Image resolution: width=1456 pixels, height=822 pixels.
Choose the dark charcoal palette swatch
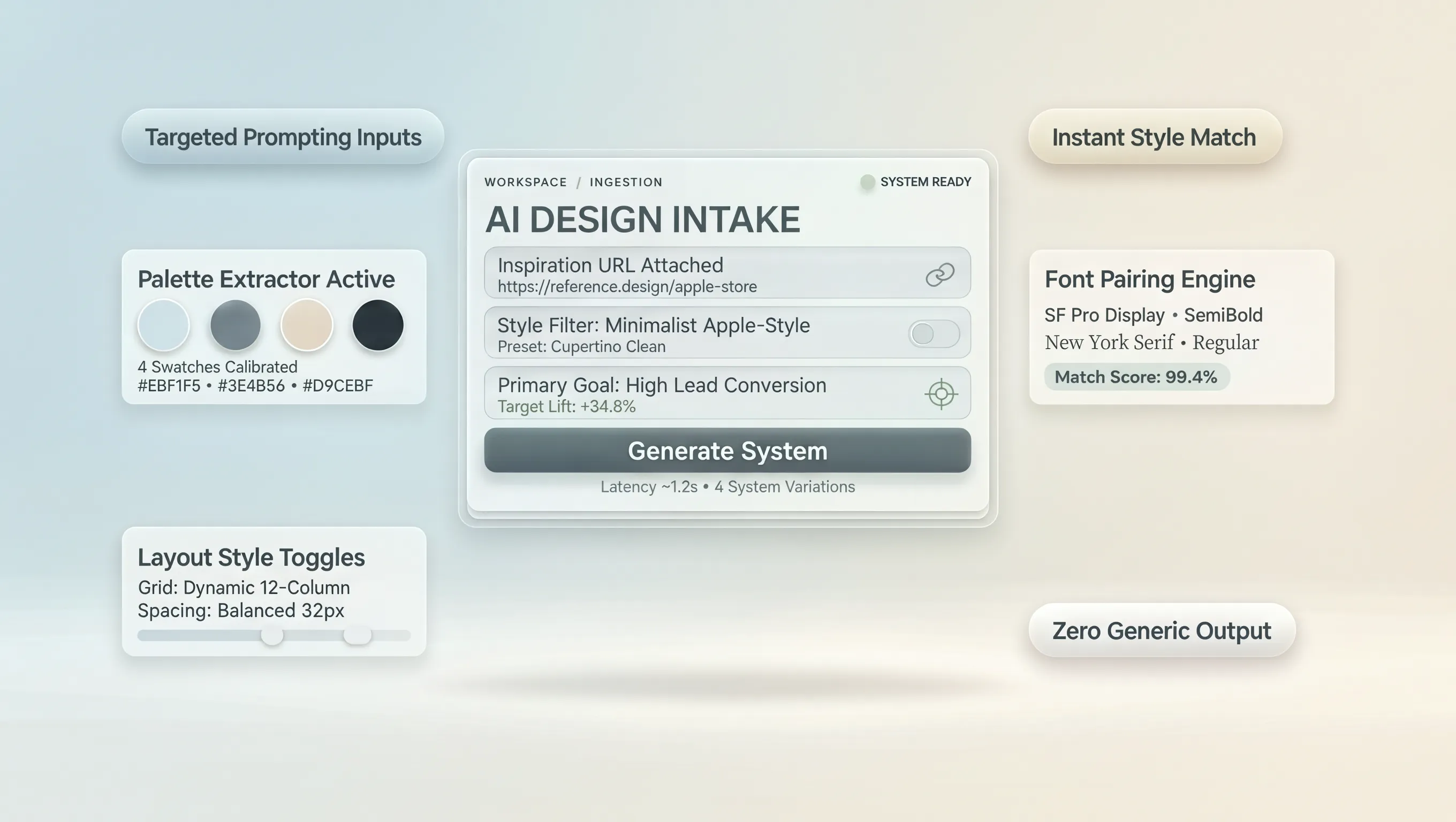pyautogui.click(x=377, y=325)
